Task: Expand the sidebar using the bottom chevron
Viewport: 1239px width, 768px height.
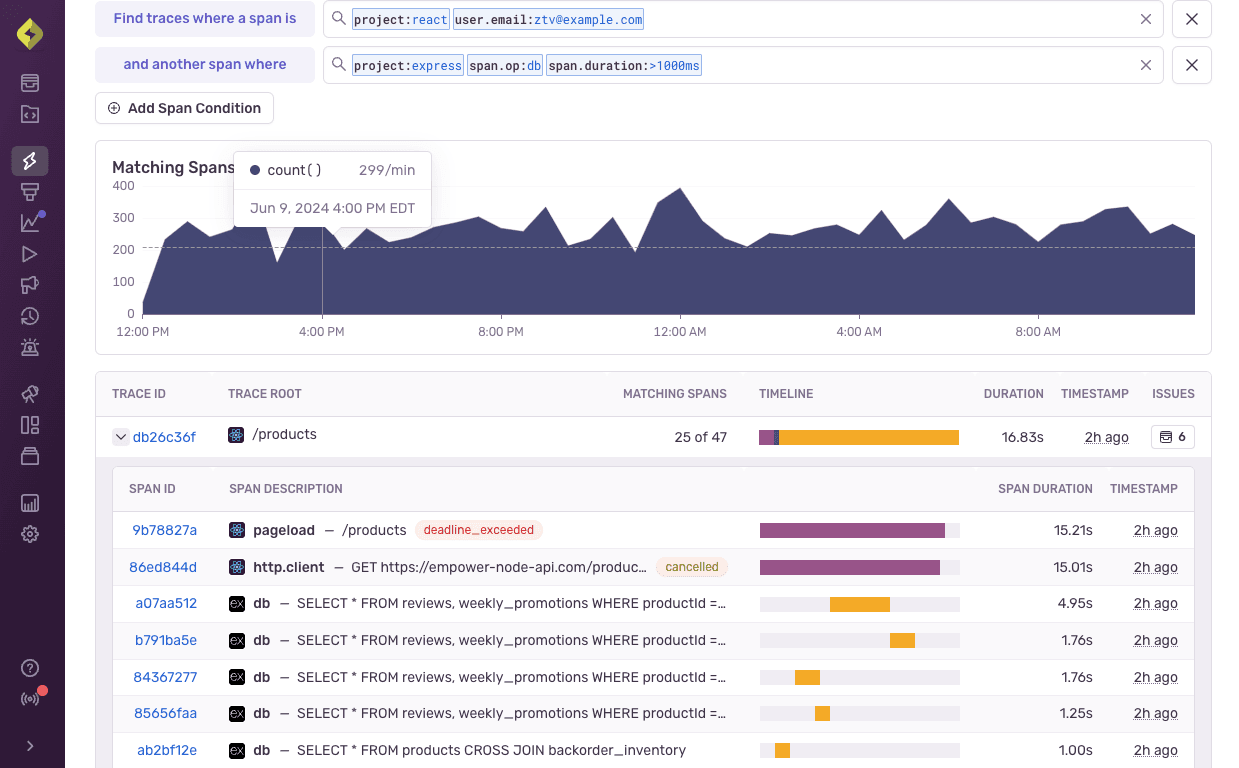Action: click(x=30, y=745)
